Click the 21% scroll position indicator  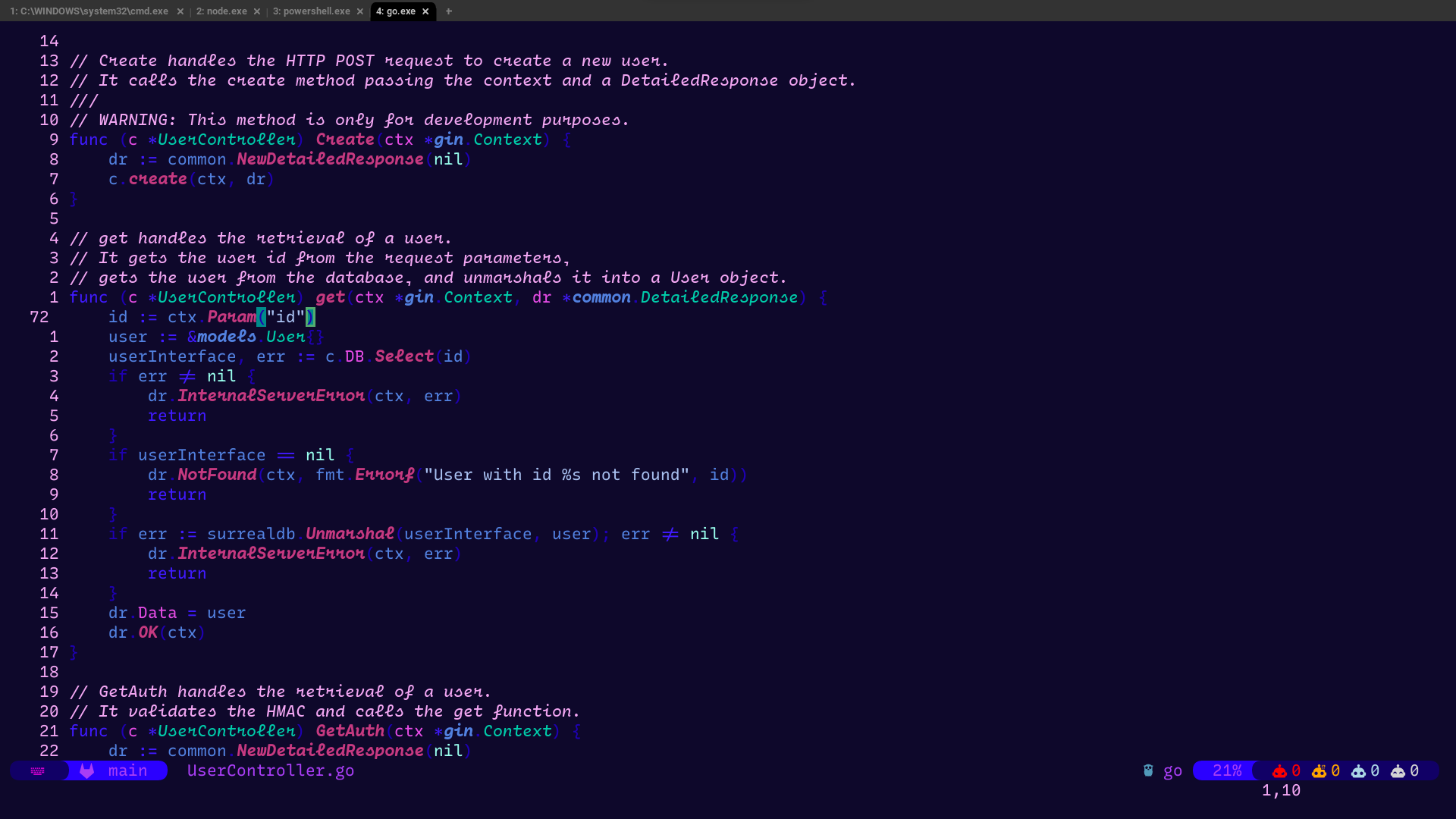[x=1226, y=770]
